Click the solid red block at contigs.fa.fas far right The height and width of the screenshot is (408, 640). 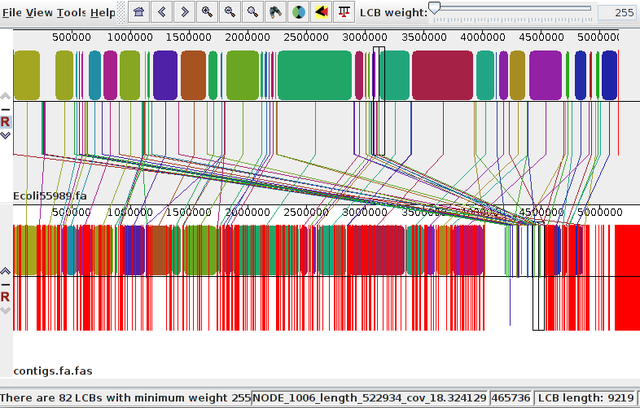(627, 277)
